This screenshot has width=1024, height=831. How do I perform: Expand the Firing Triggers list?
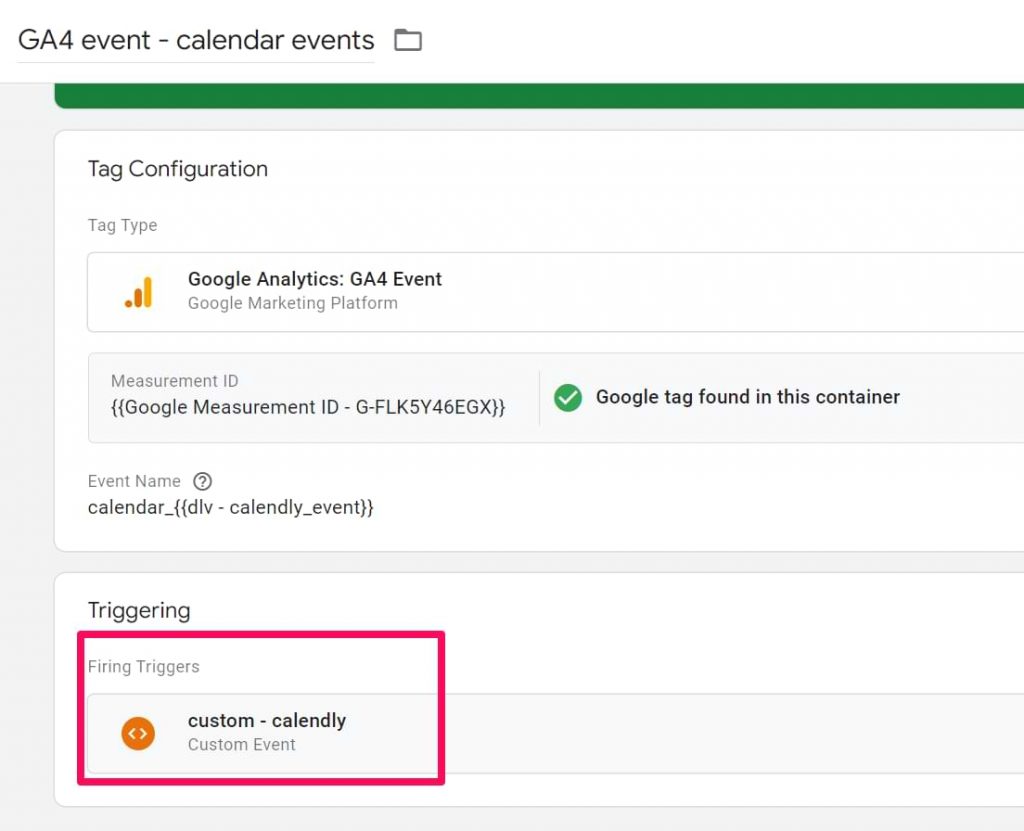click(x=144, y=666)
